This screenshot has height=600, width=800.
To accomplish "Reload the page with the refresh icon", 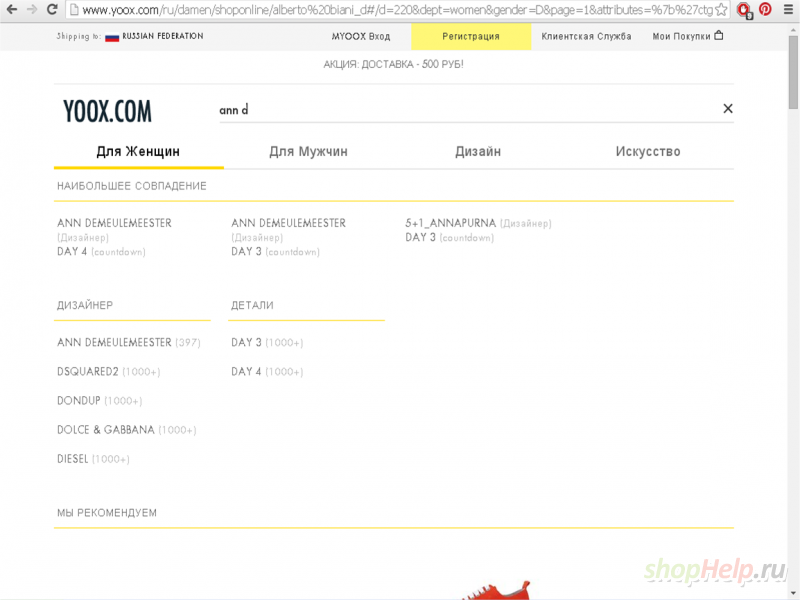I will coord(52,9).
